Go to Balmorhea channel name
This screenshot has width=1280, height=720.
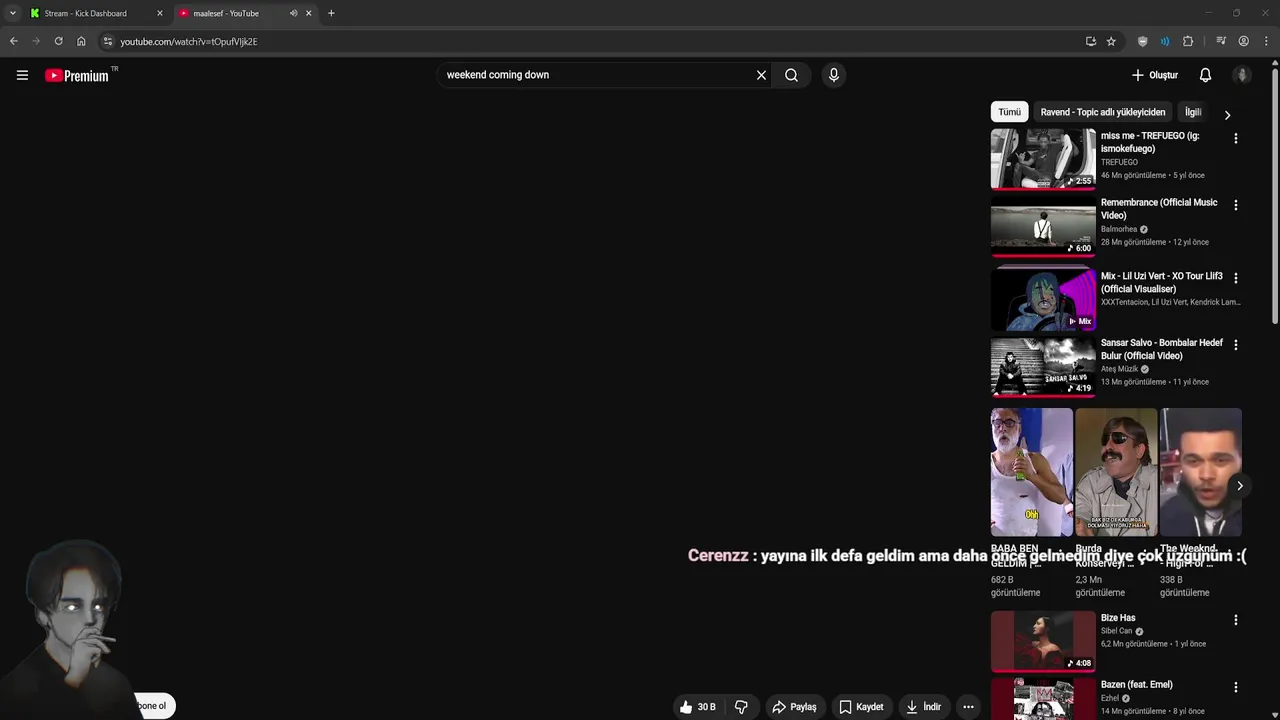(1119, 229)
